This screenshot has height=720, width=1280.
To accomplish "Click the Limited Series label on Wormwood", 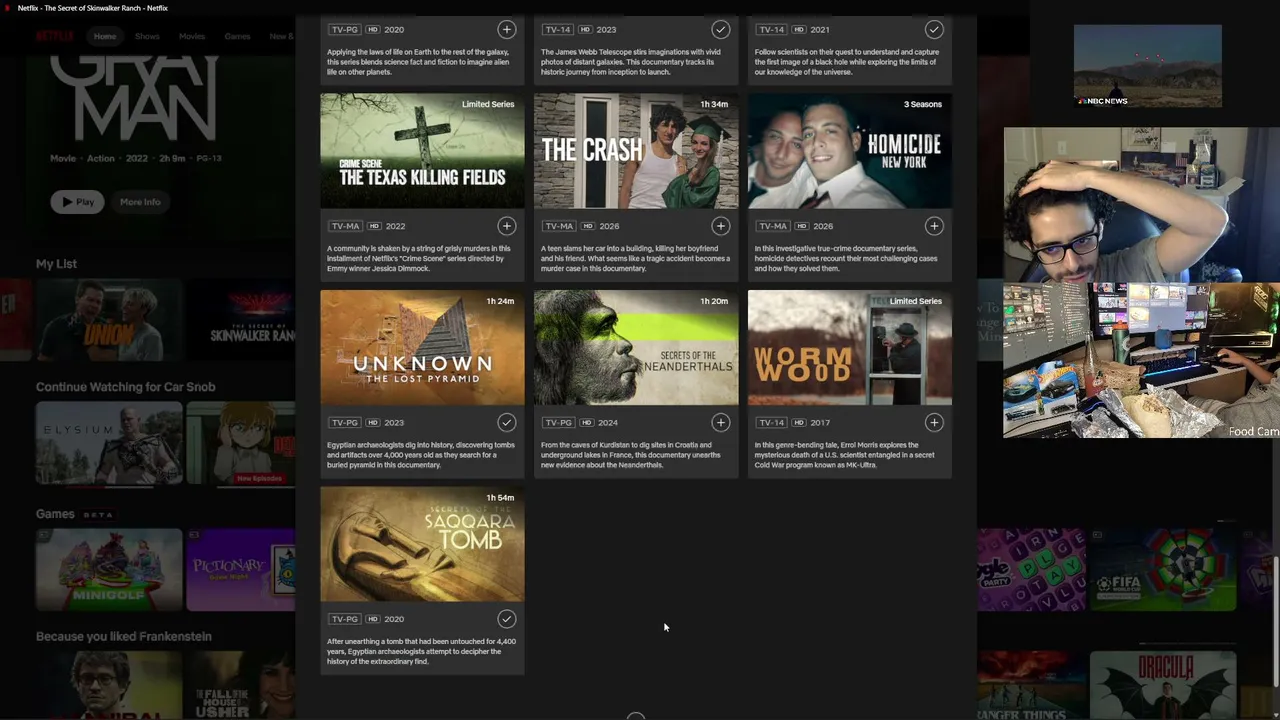I will coord(916,301).
